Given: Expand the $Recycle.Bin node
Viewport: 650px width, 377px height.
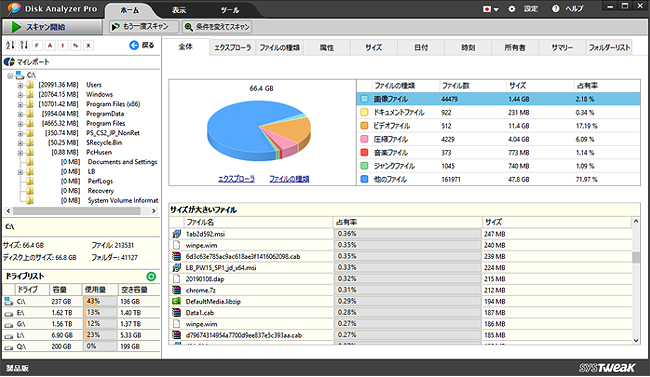Looking at the screenshot, I should [20, 143].
